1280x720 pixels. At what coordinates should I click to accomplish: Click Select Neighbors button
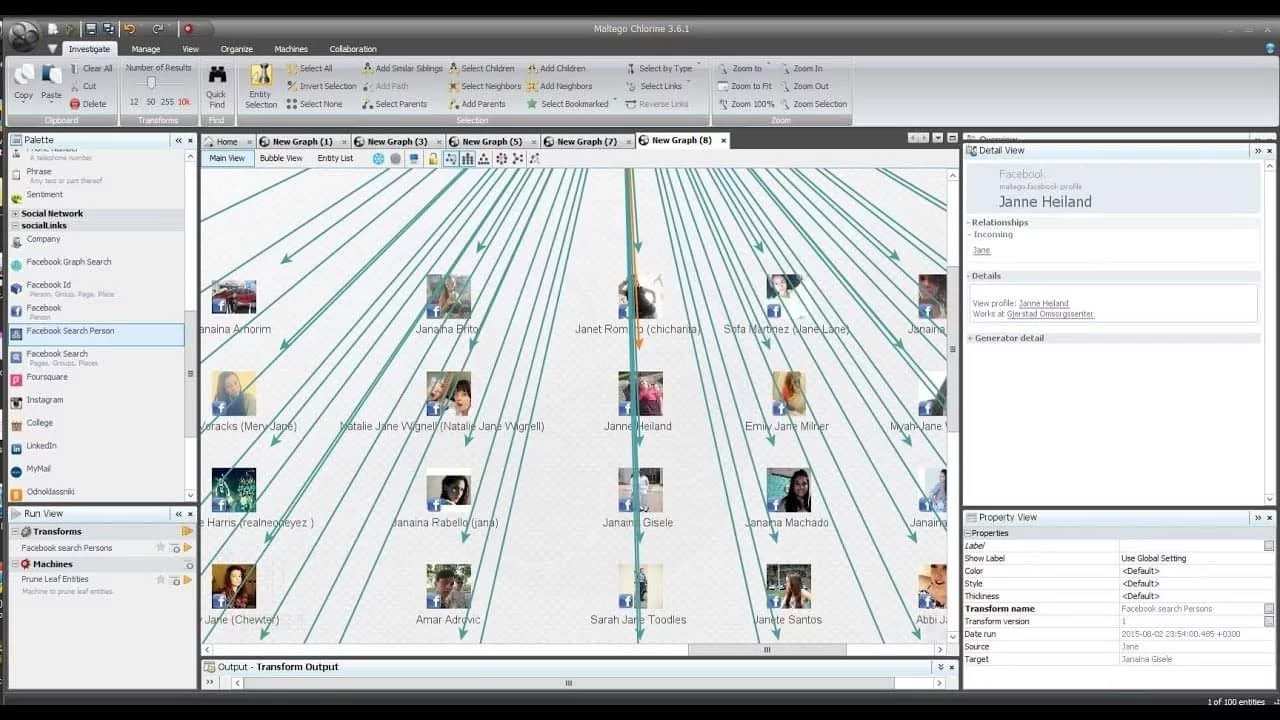[x=490, y=86]
